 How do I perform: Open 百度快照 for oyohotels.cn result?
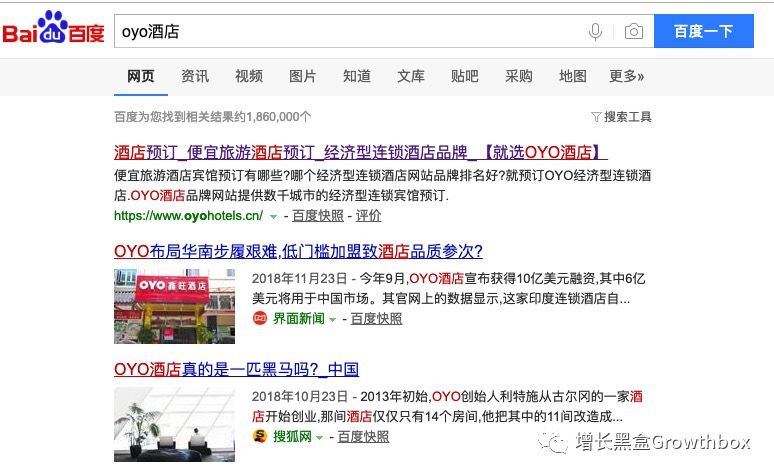[318, 216]
